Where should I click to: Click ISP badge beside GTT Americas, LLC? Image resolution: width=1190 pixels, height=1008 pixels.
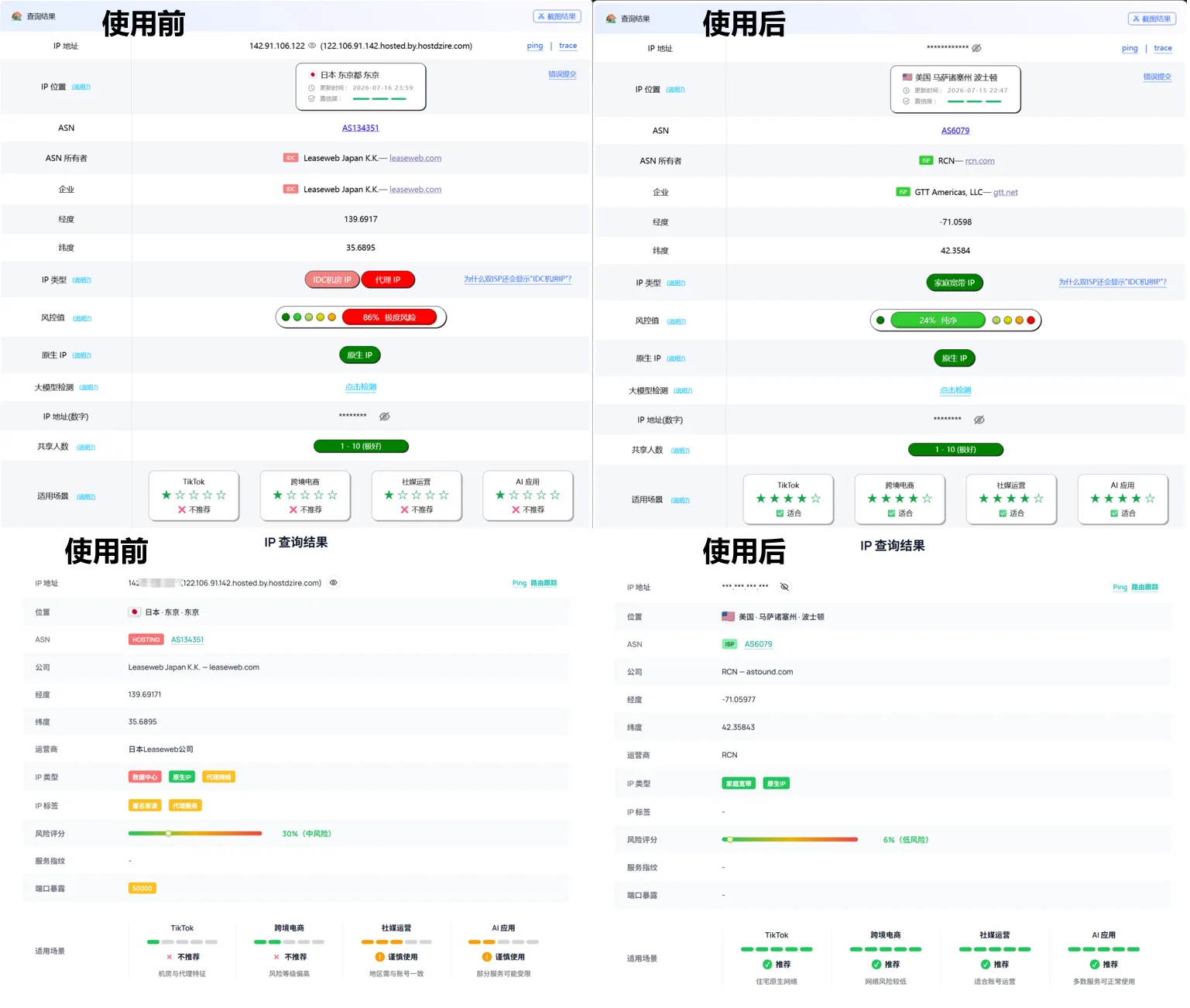pyautogui.click(x=903, y=192)
